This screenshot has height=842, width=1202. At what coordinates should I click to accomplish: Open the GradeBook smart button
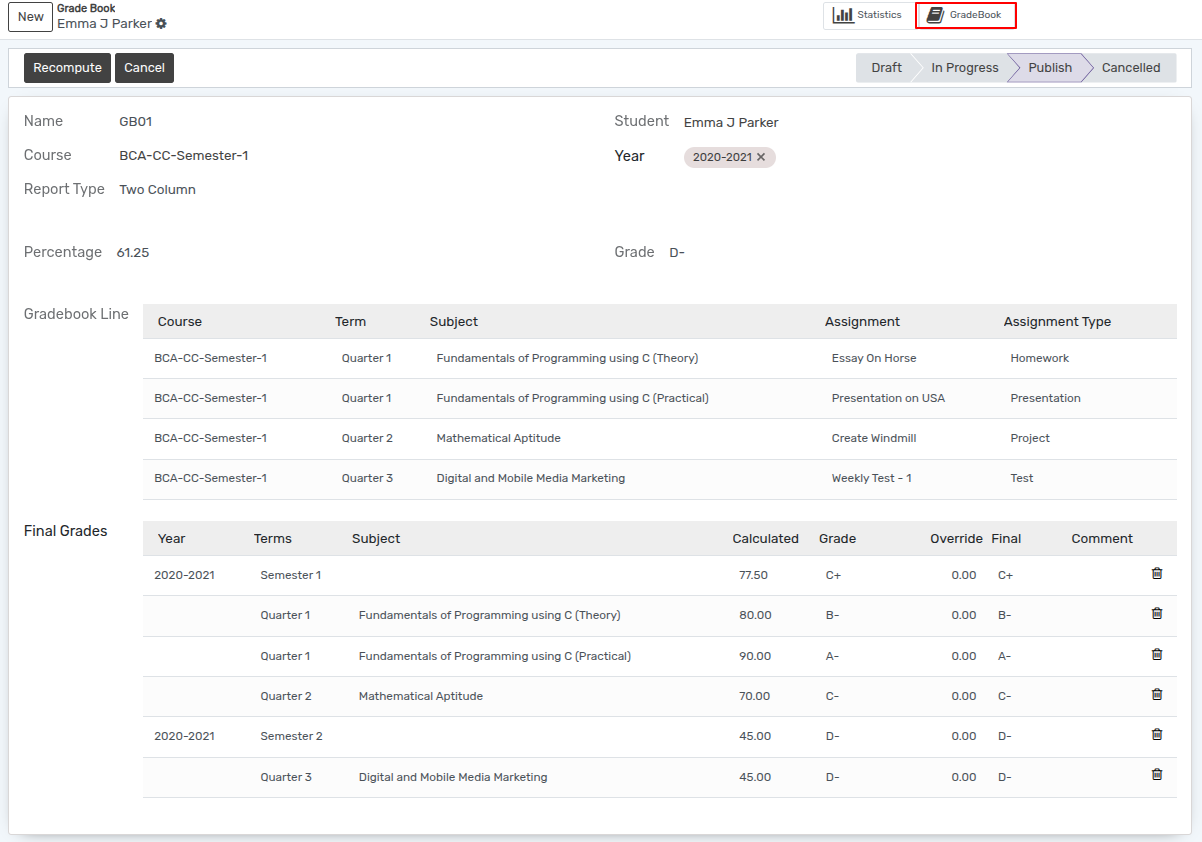[x=965, y=15]
